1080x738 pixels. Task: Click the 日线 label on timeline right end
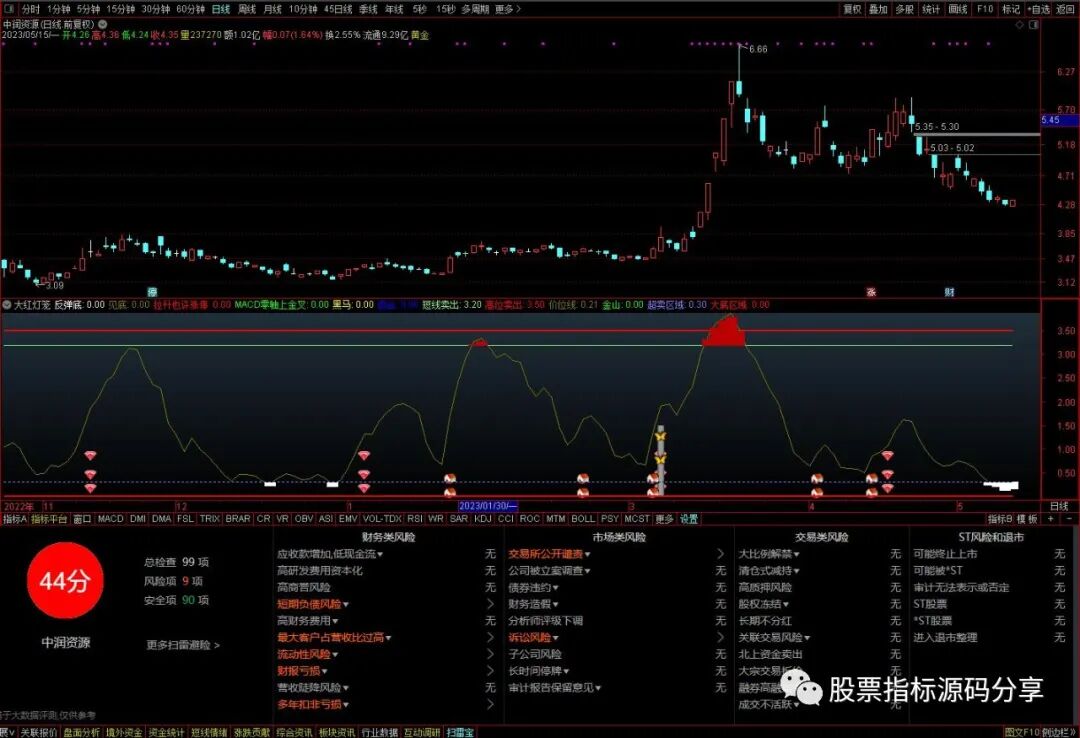point(1059,506)
